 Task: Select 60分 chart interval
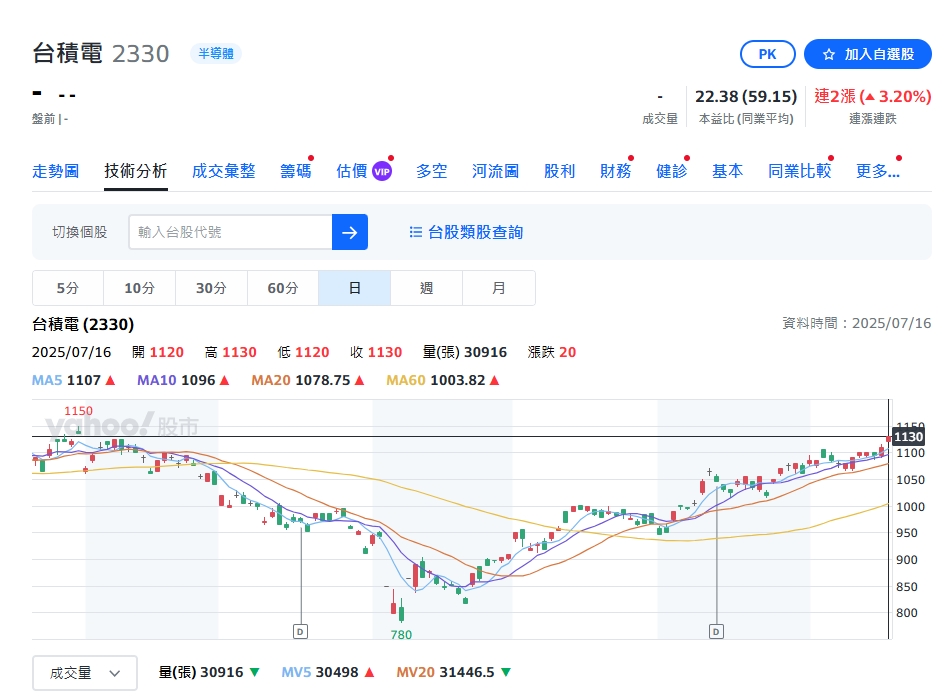[x=283, y=288]
